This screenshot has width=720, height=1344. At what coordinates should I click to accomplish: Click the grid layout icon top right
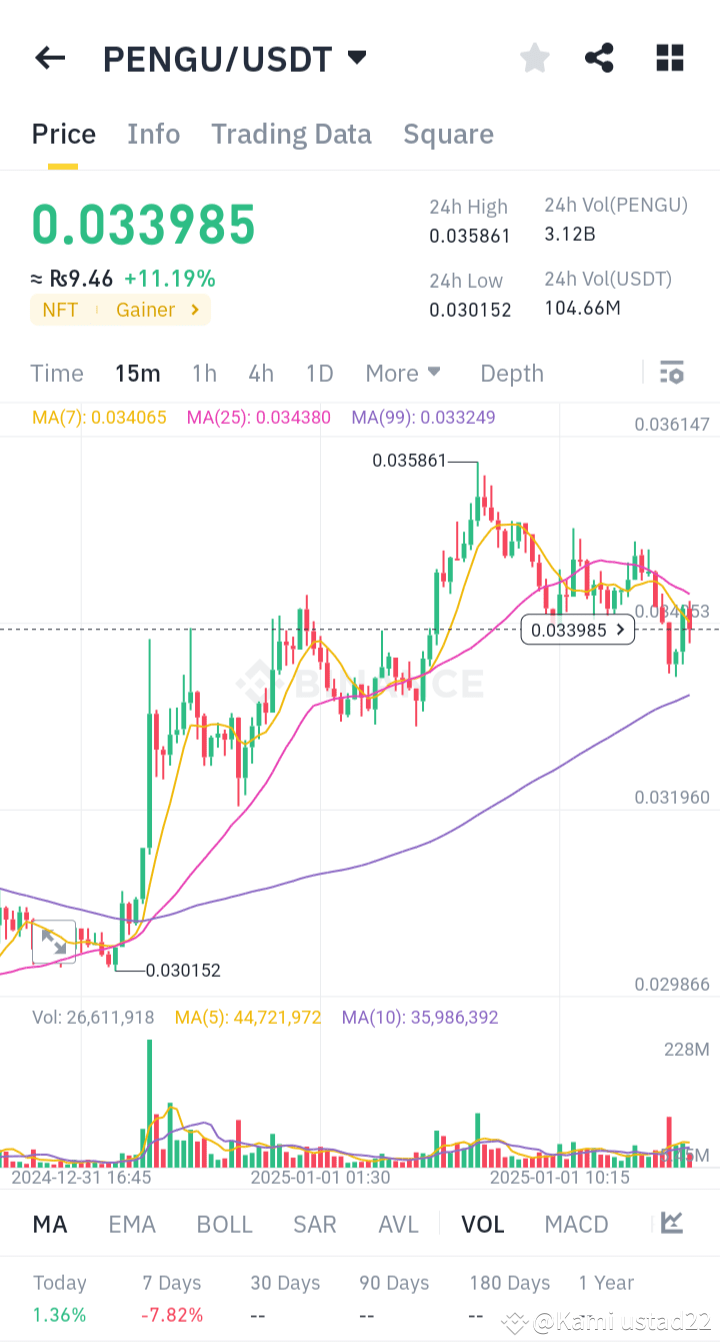tap(668, 58)
